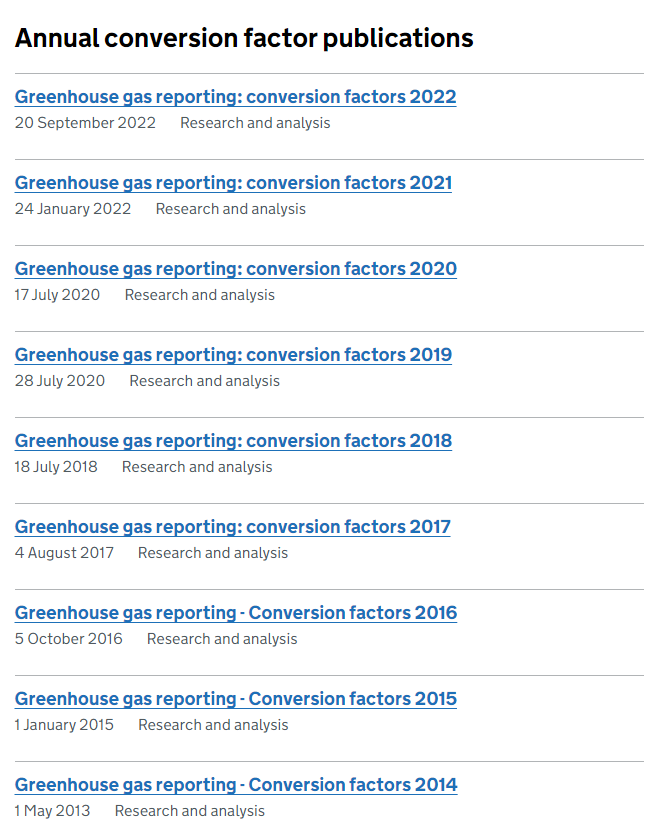655x840 pixels.
Task: Click Research and analysis beside 20 September 2022
Action: [255, 123]
